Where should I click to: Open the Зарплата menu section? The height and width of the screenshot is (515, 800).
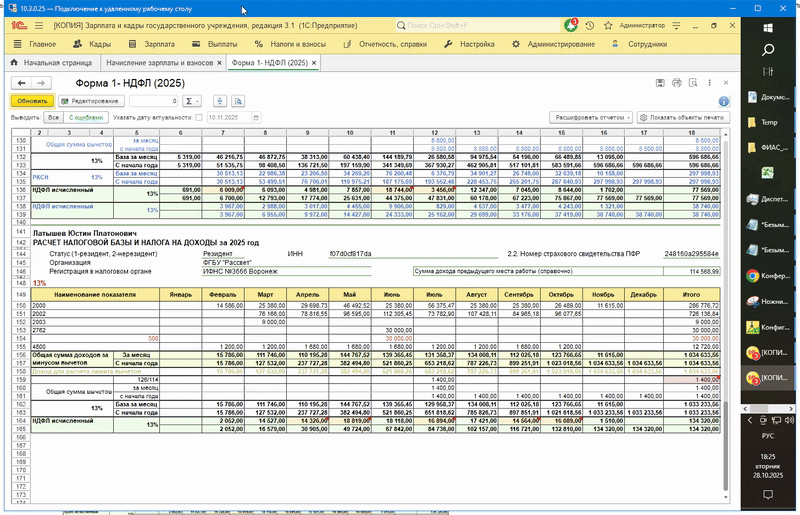152,44
